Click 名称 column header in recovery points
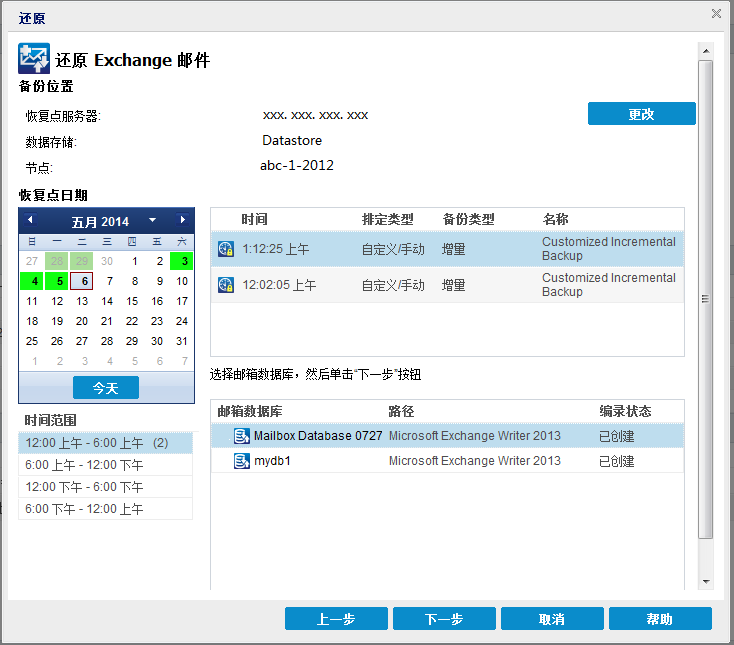Image resolution: width=734 pixels, height=645 pixels. coord(555,219)
